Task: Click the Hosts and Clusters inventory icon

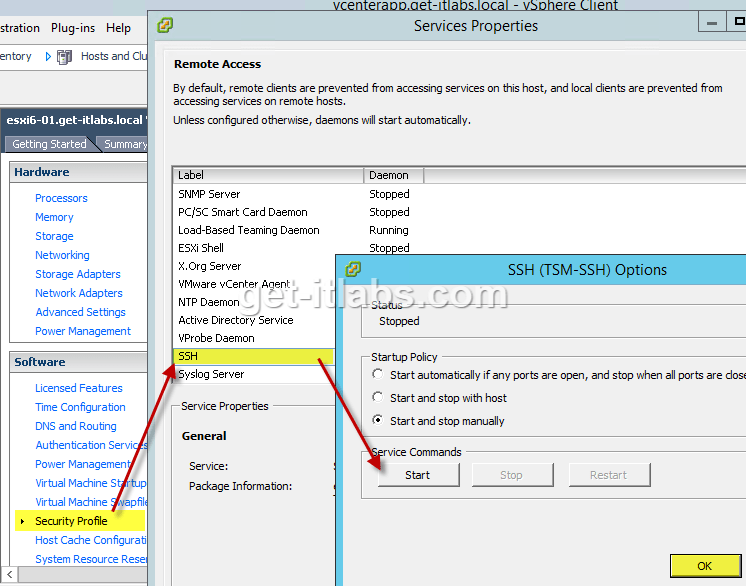Action: 64,57
